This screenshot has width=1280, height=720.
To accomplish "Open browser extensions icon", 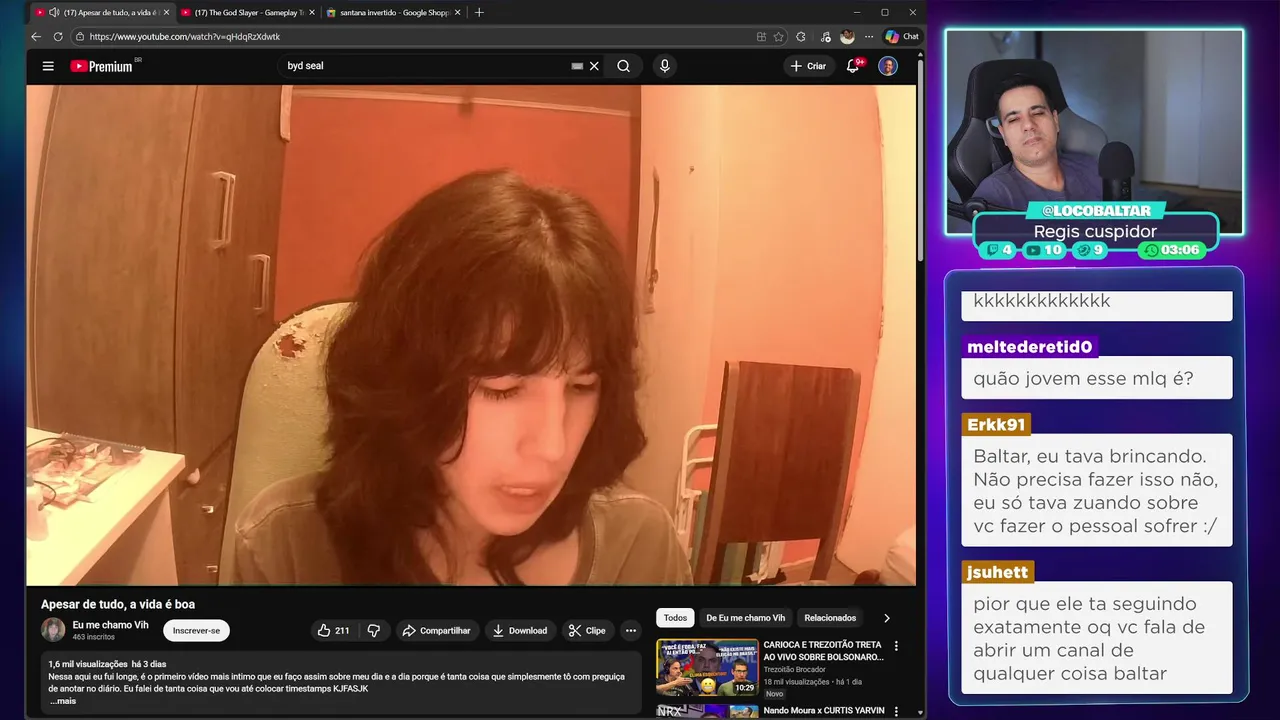I will [x=801, y=36].
